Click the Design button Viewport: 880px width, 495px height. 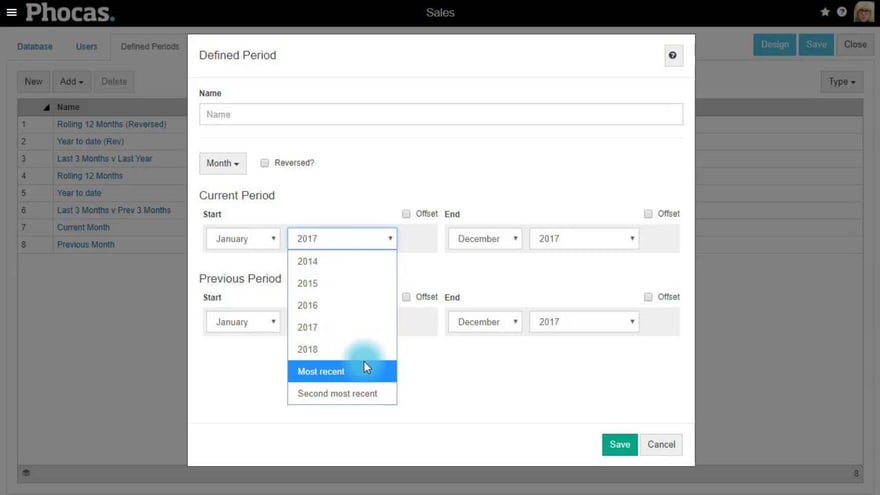774,45
